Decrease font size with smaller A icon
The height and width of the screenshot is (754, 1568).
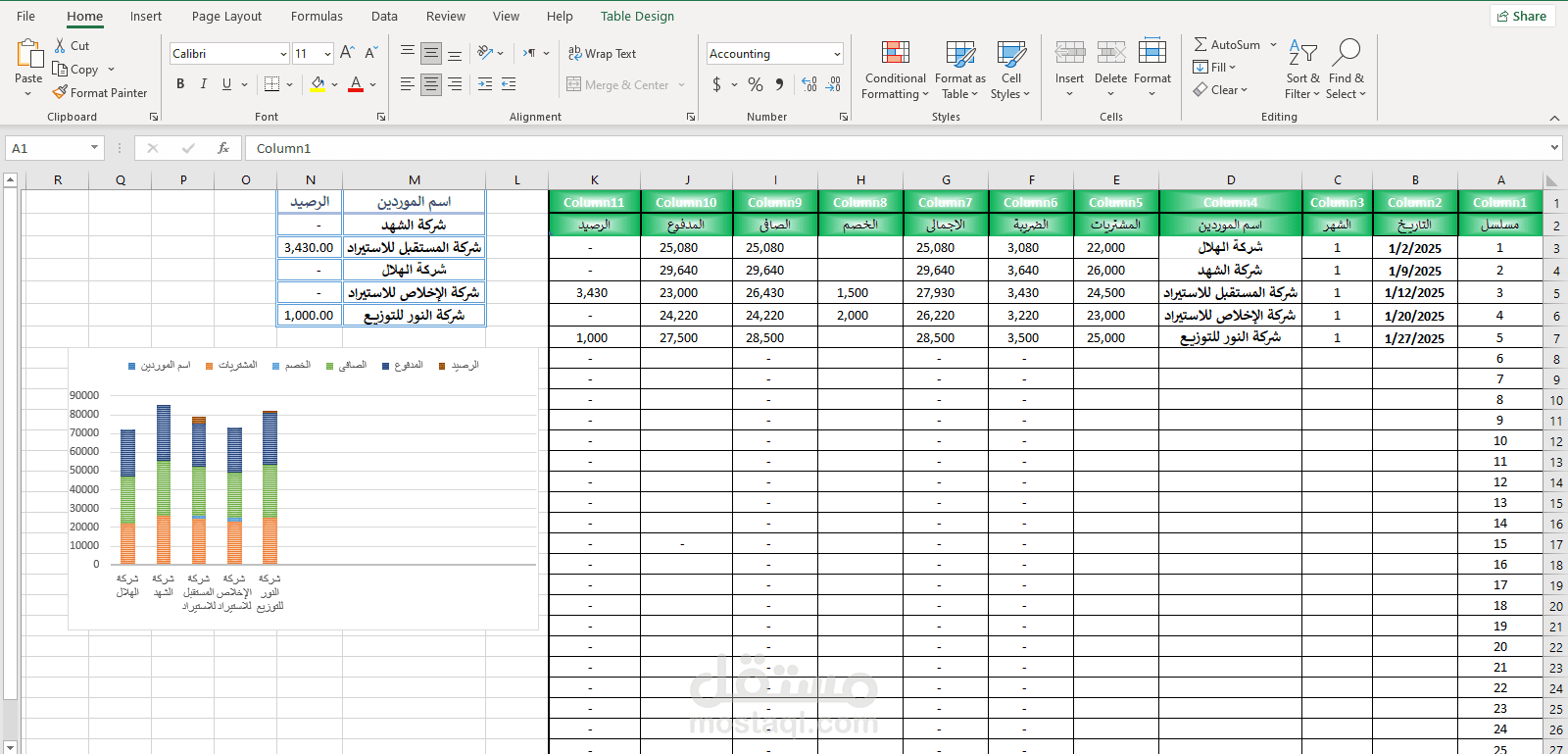click(370, 53)
